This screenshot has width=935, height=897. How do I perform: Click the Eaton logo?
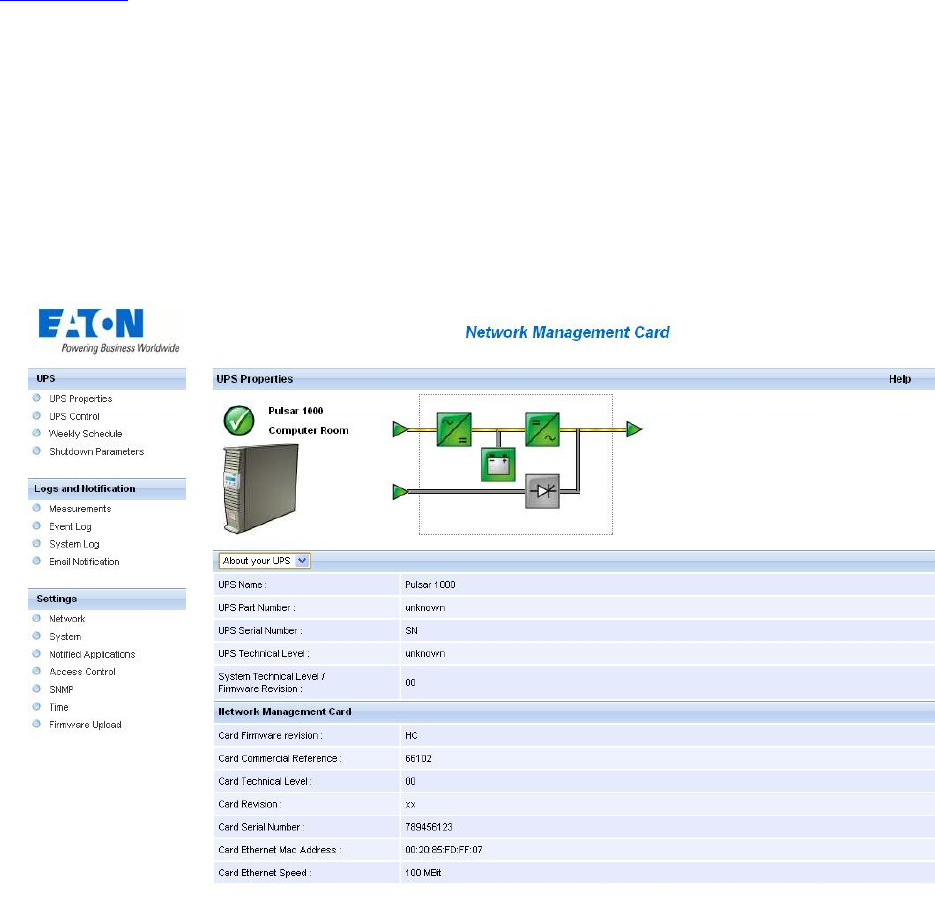[x=109, y=331]
